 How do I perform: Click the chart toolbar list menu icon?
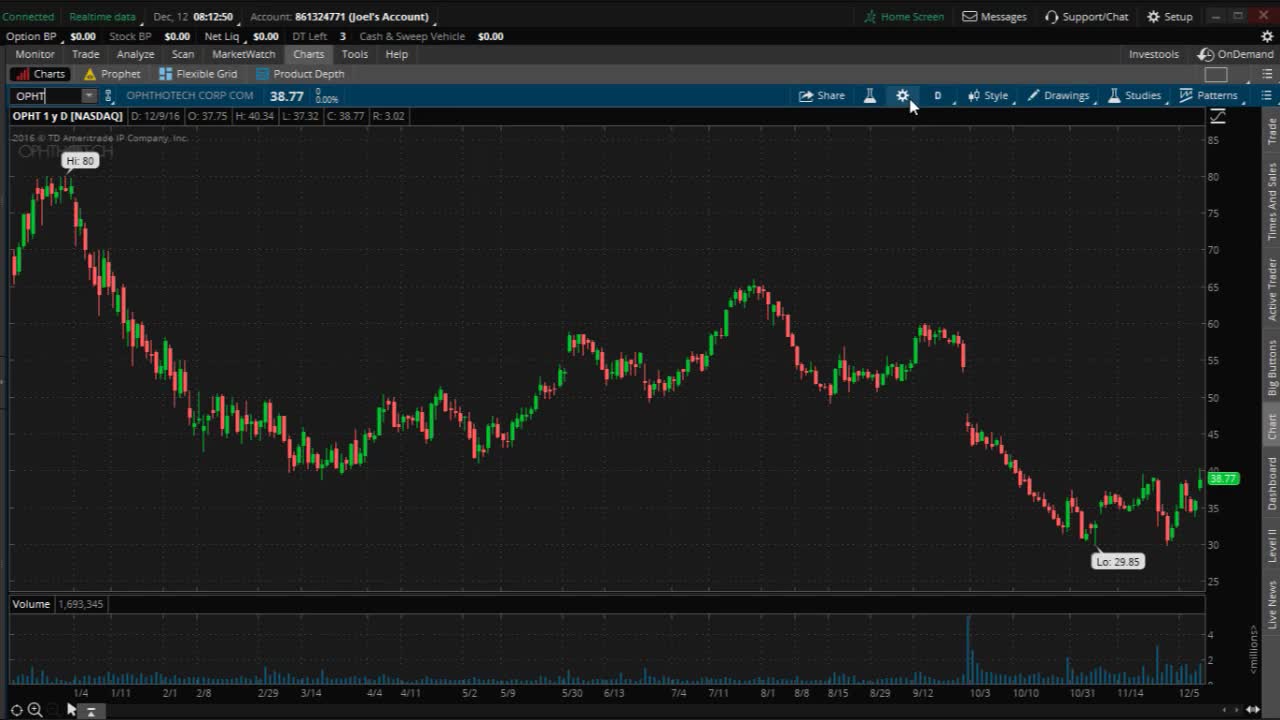(1266, 96)
